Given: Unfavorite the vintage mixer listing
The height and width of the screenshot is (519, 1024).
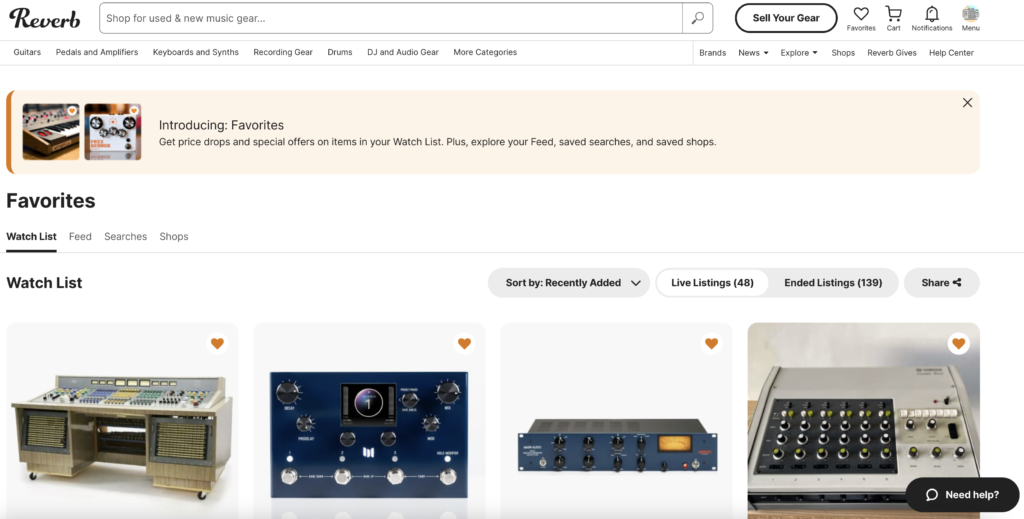Looking at the screenshot, I should tap(958, 344).
